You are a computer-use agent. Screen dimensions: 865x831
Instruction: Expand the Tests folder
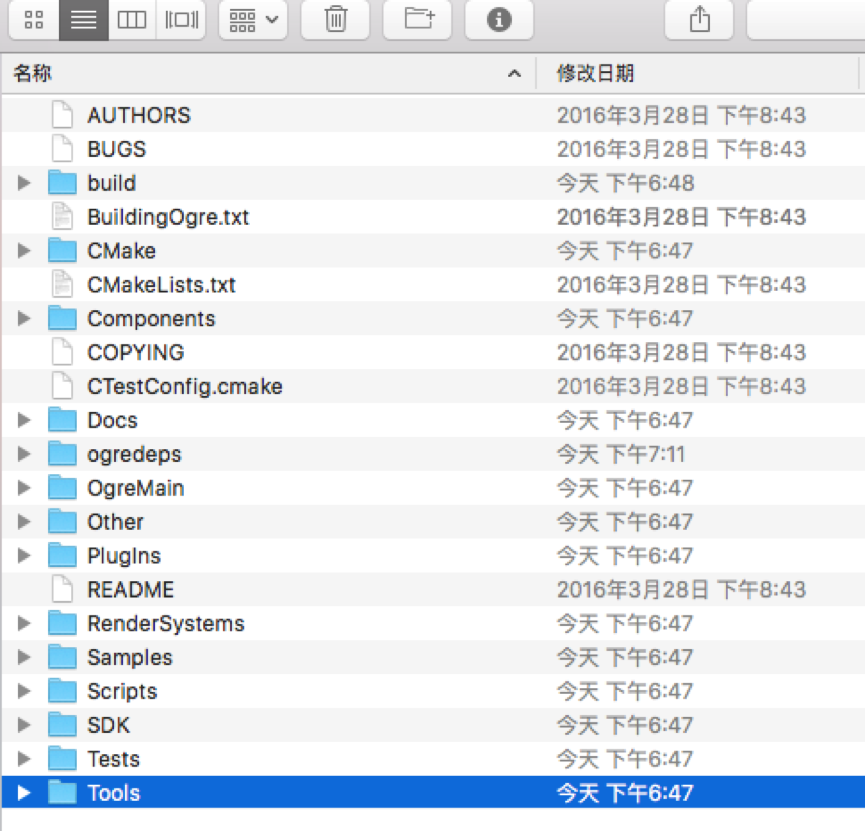pos(24,759)
